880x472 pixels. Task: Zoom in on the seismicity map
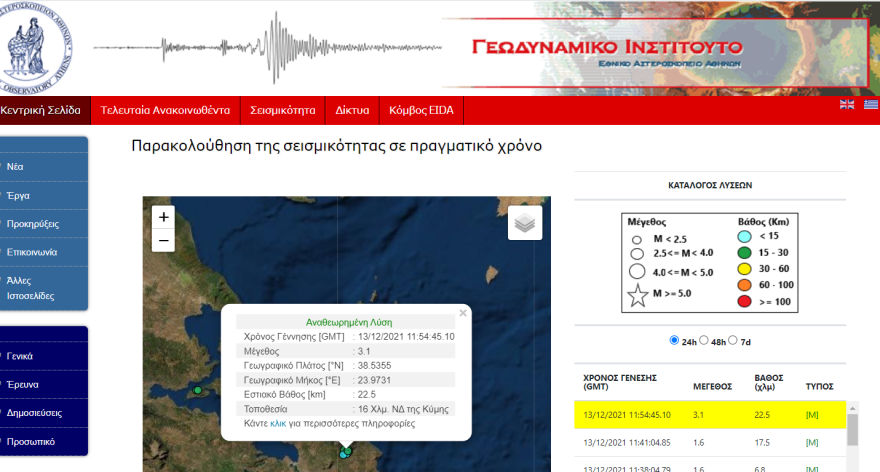(x=163, y=217)
